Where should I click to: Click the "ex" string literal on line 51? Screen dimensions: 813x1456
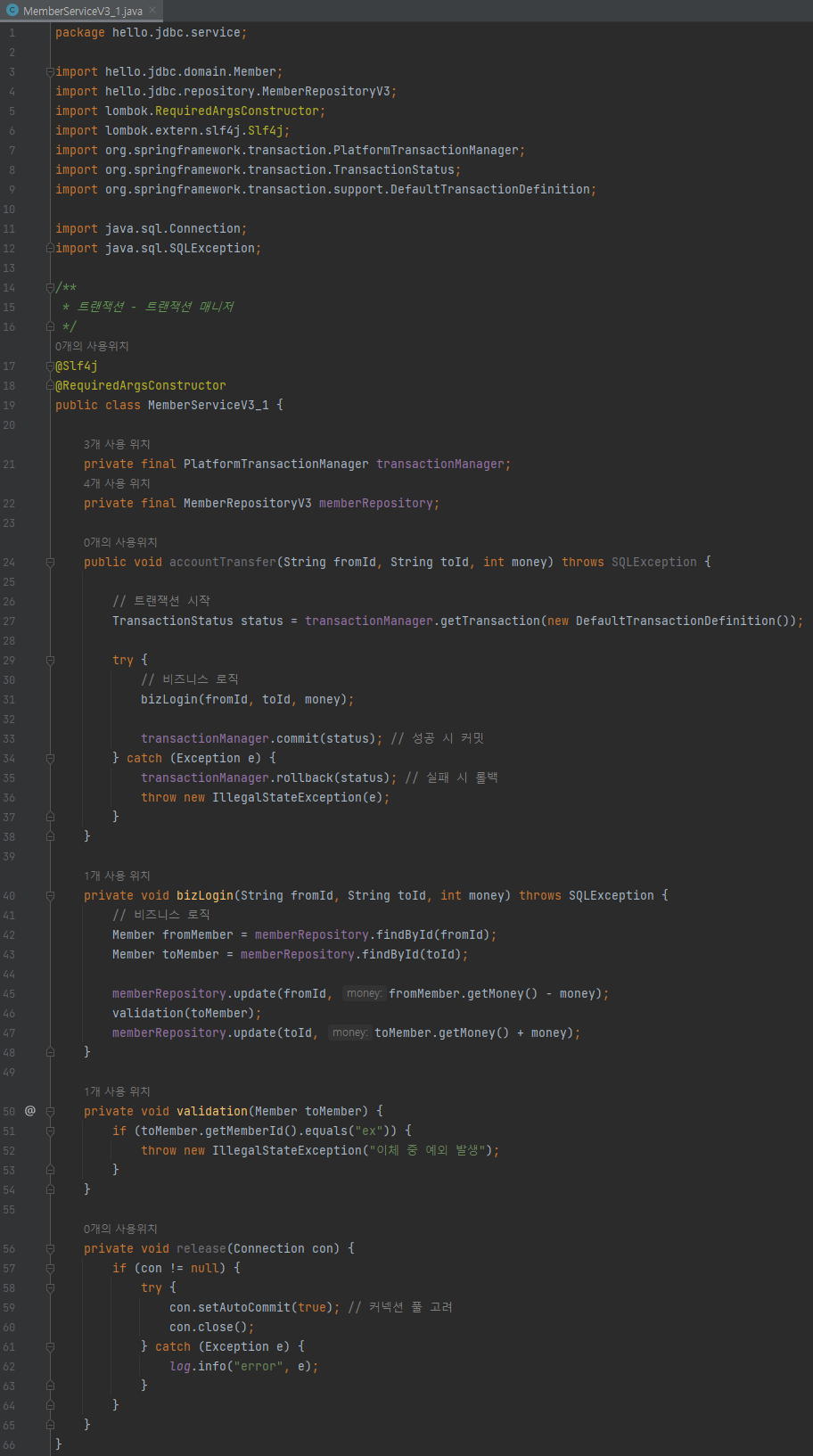click(x=369, y=1131)
